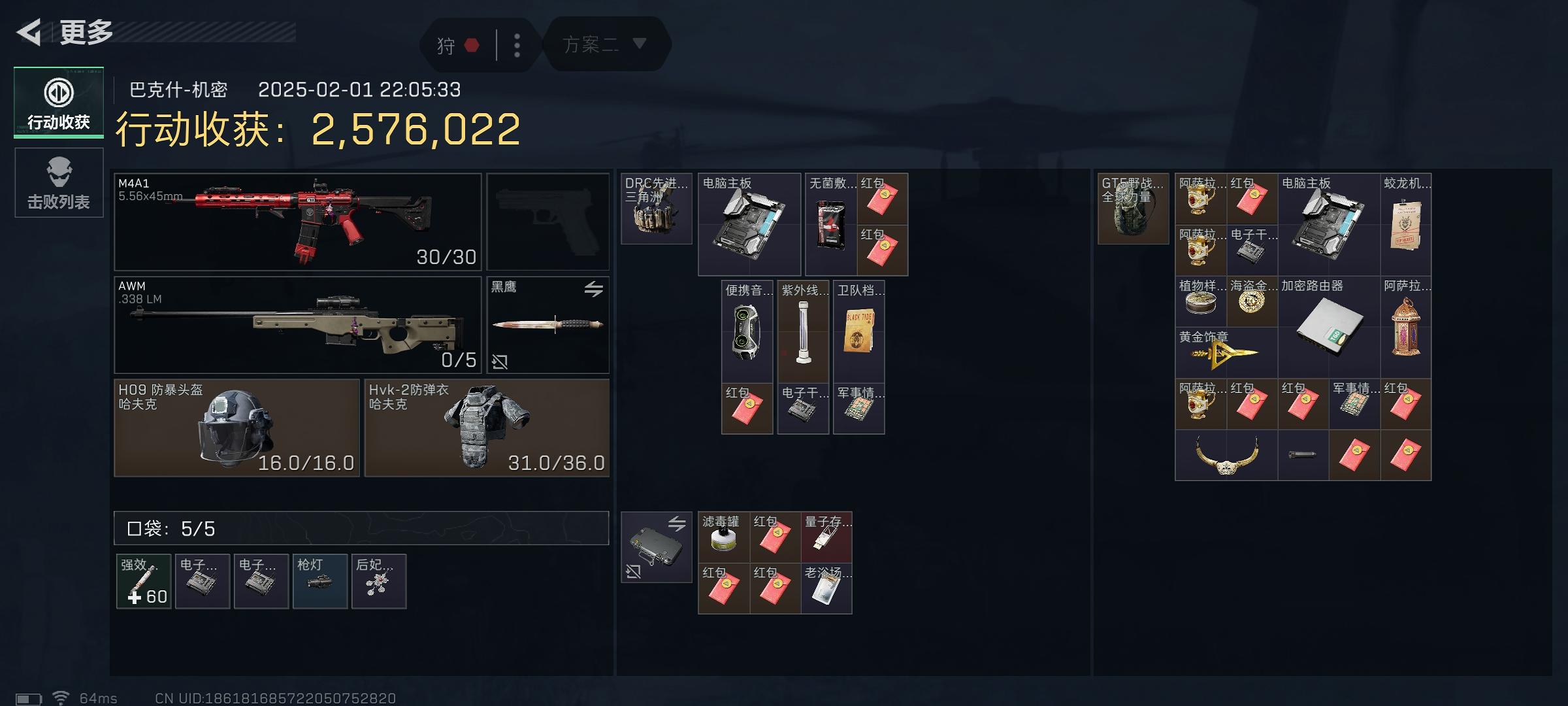
Task: Toggle swap arrows on the secure case slot
Action: [x=677, y=523]
